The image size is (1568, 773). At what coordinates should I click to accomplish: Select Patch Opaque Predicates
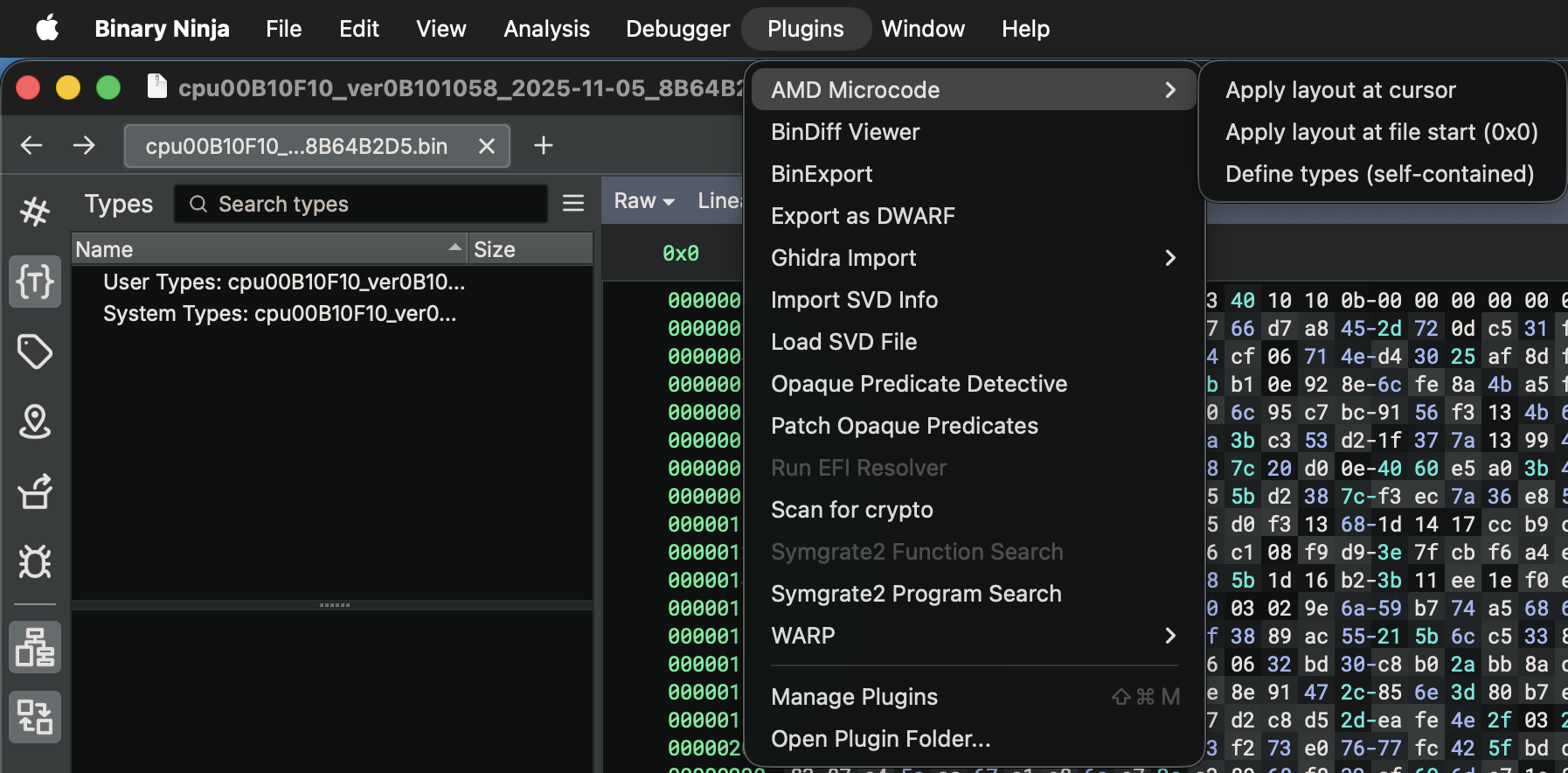click(x=974, y=426)
